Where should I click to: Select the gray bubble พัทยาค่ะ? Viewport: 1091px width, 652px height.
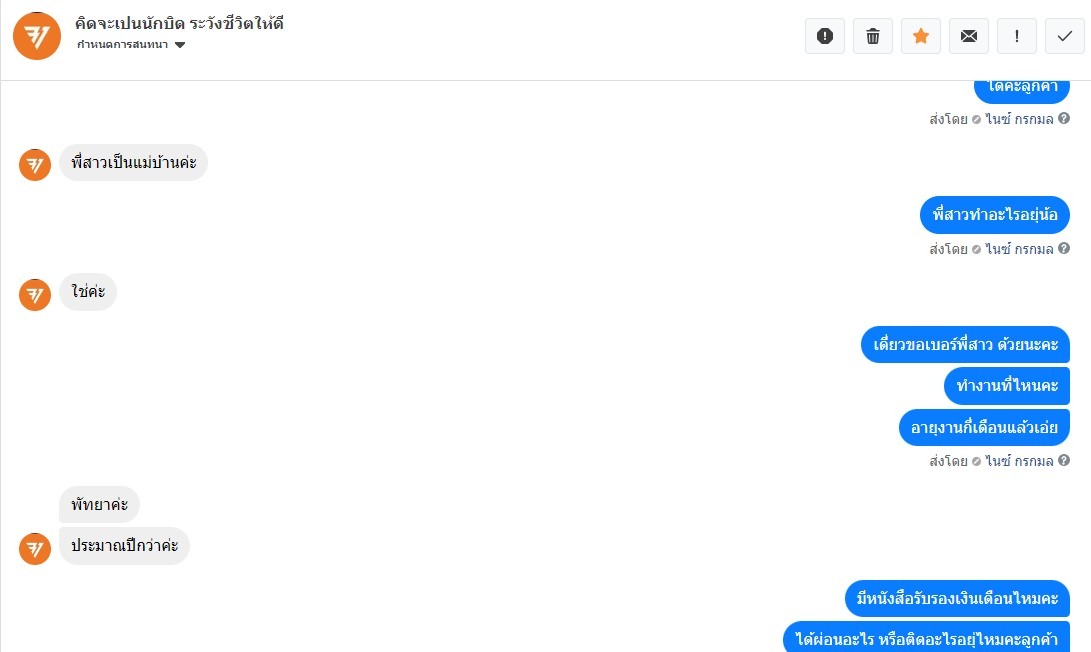click(99, 504)
